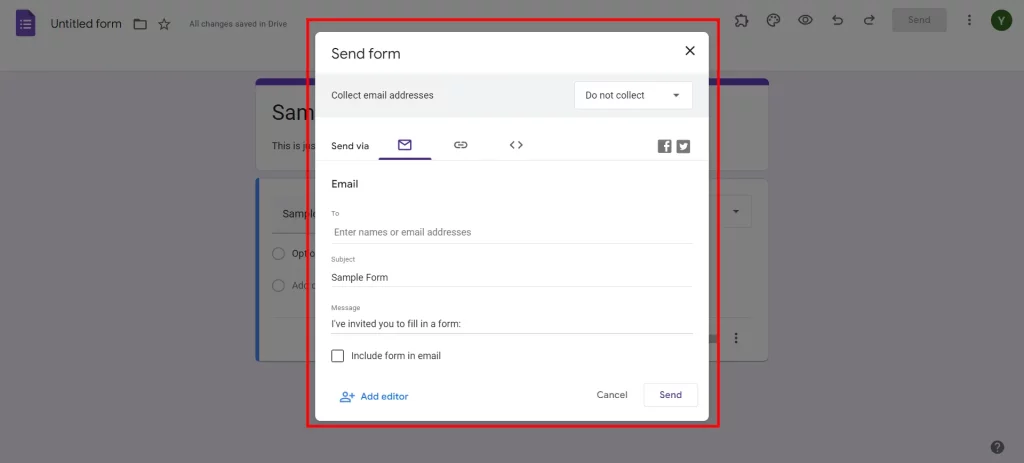Select the email send tab

click(x=405, y=145)
